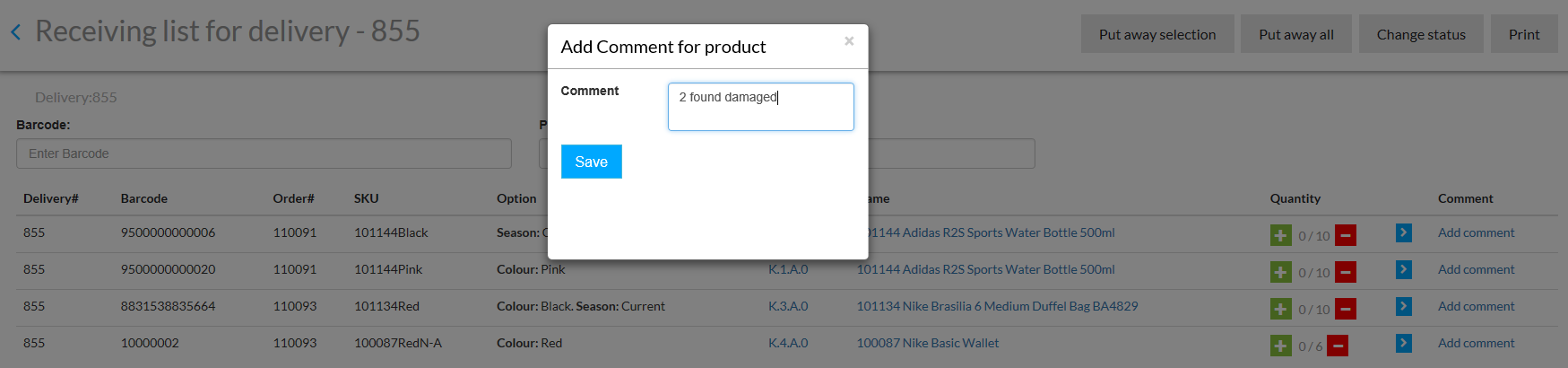This screenshot has width=1568, height=368.
Task: Increase quantity for Black water bottle row
Action: [x=1281, y=235]
